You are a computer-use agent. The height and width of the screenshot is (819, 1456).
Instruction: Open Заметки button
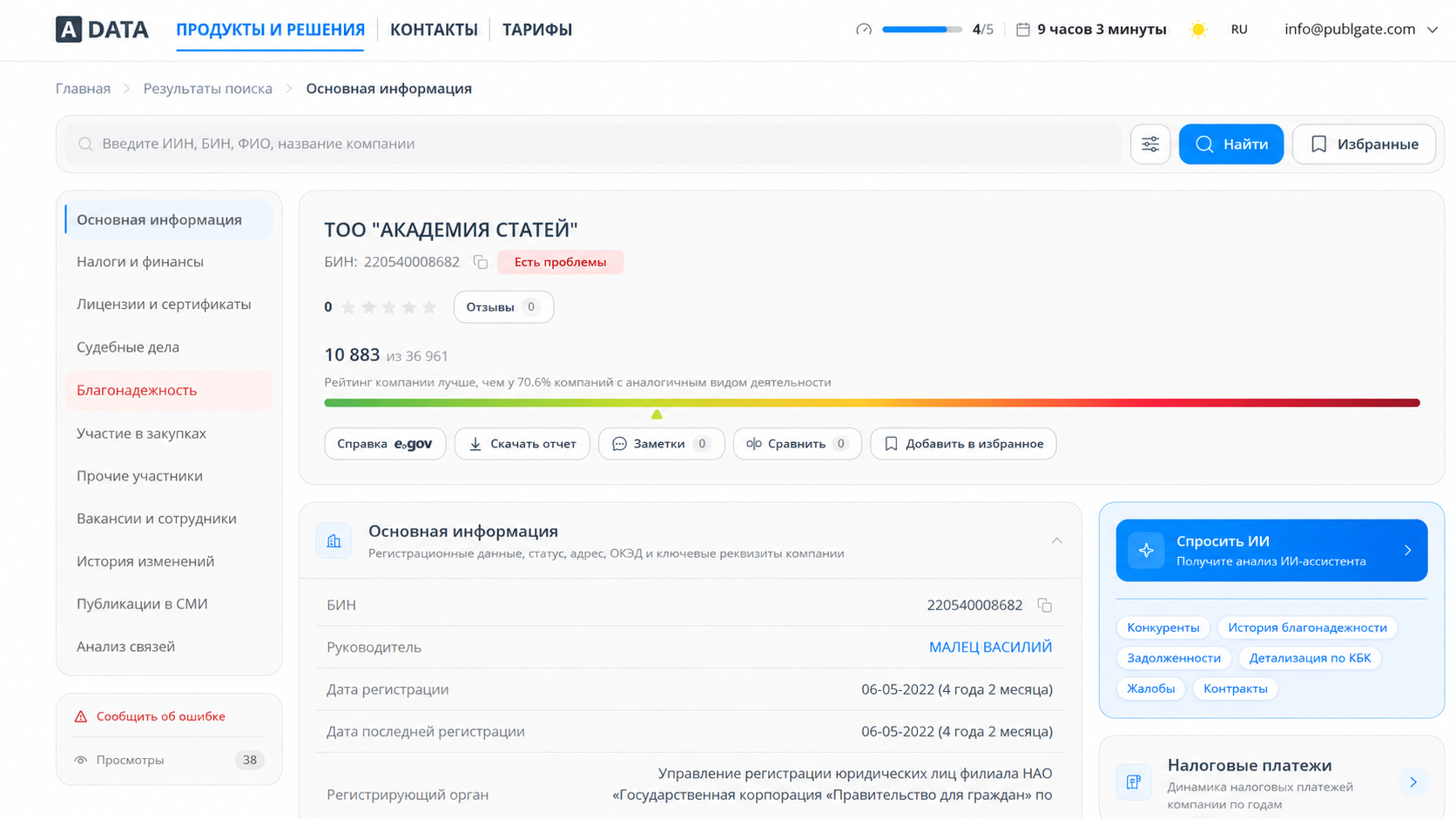pos(661,444)
